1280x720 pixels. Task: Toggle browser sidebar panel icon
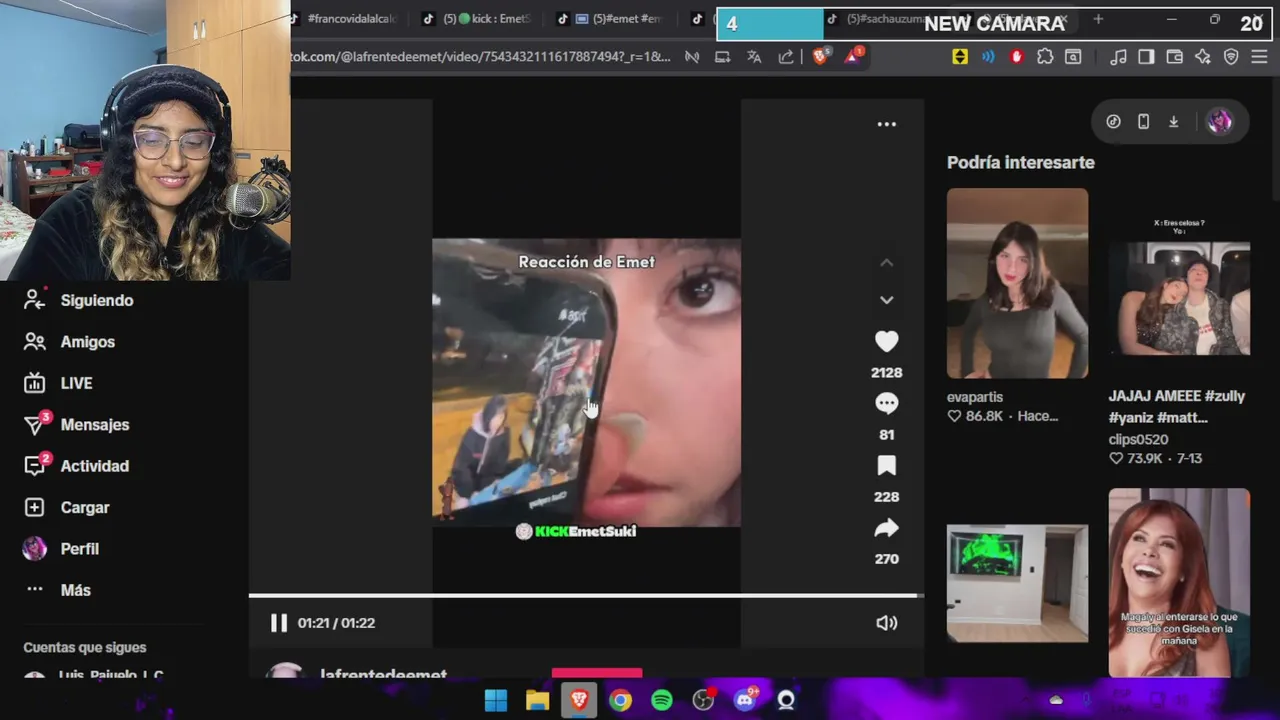(x=1146, y=57)
